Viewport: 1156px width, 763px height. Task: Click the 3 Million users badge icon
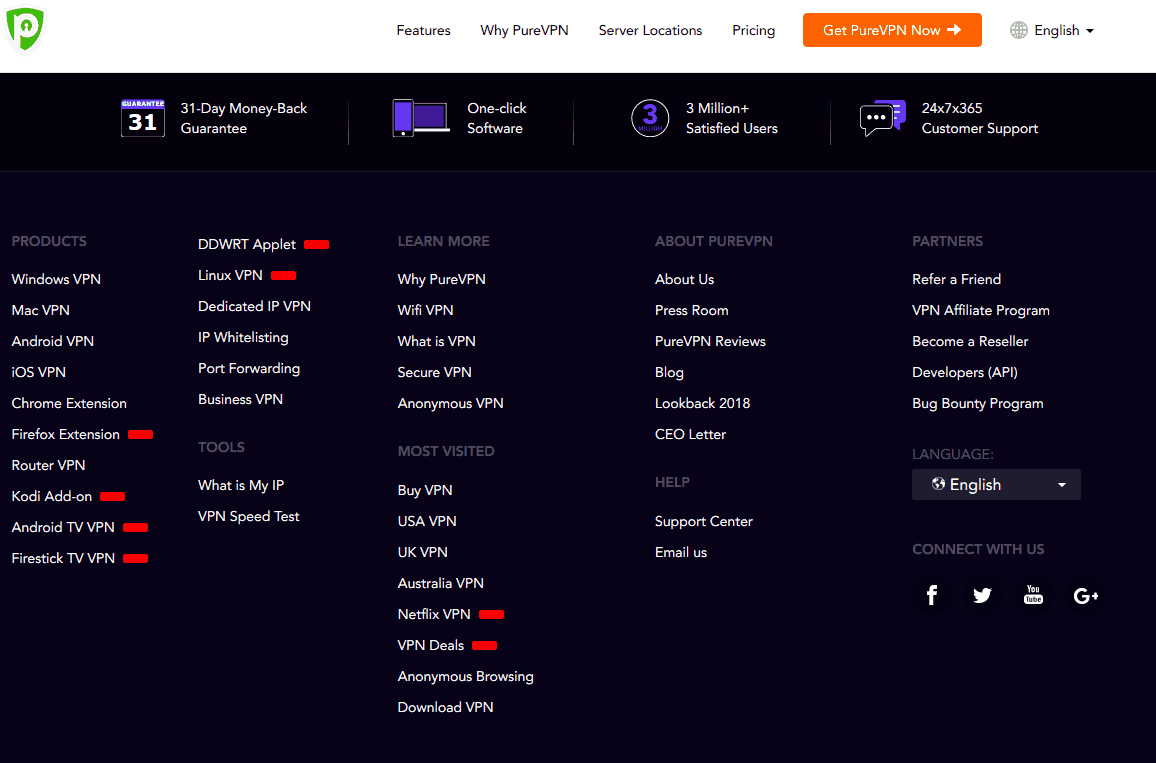tap(650, 118)
